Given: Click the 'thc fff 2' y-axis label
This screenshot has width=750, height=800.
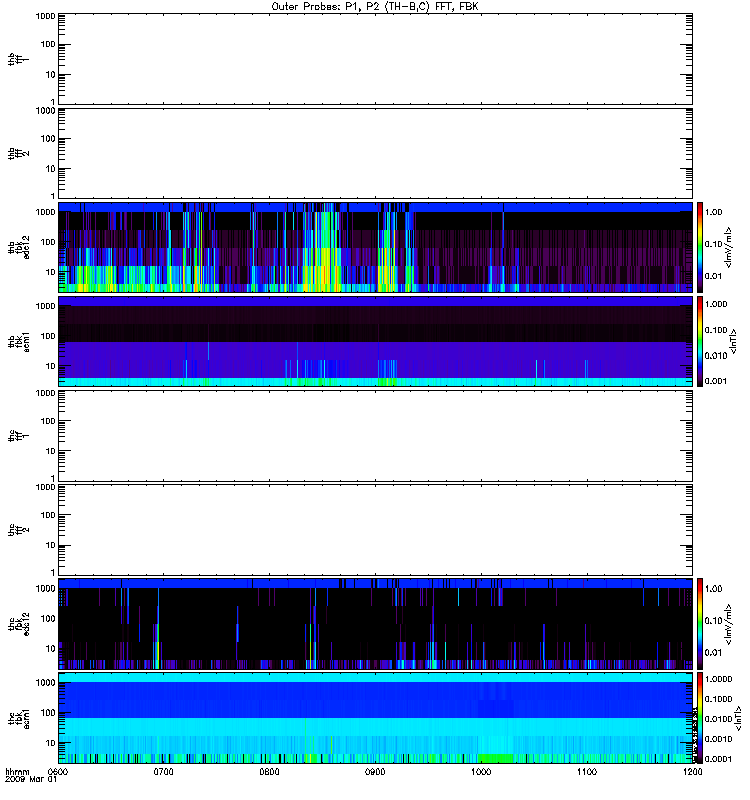Looking at the screenshot, I should 18,530.
